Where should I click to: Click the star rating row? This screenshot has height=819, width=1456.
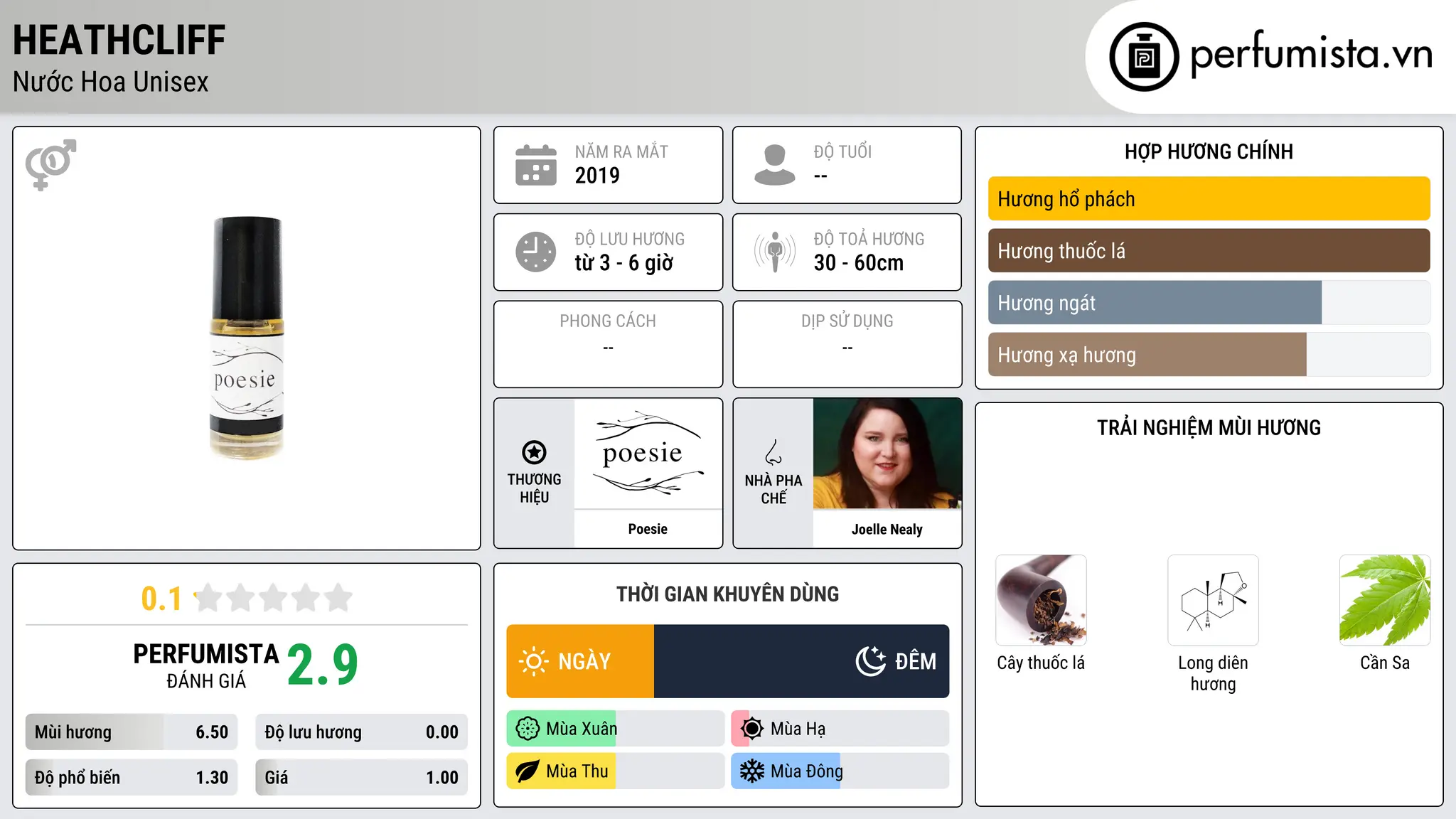[x=273, y=598]
